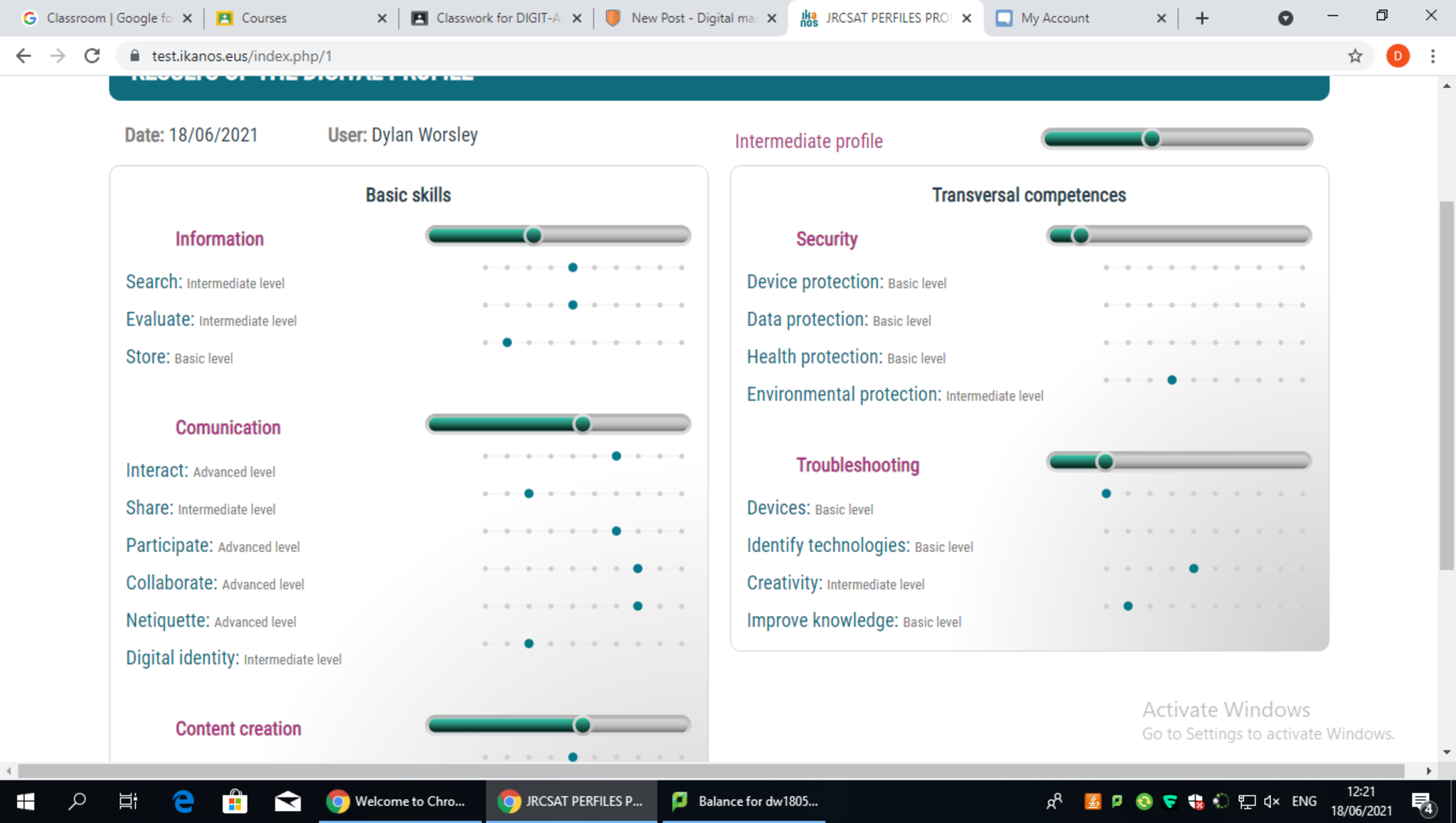The image size is (1456, 823).
Task: Open Microsoft Store from the taskbar
Action: 235,802
